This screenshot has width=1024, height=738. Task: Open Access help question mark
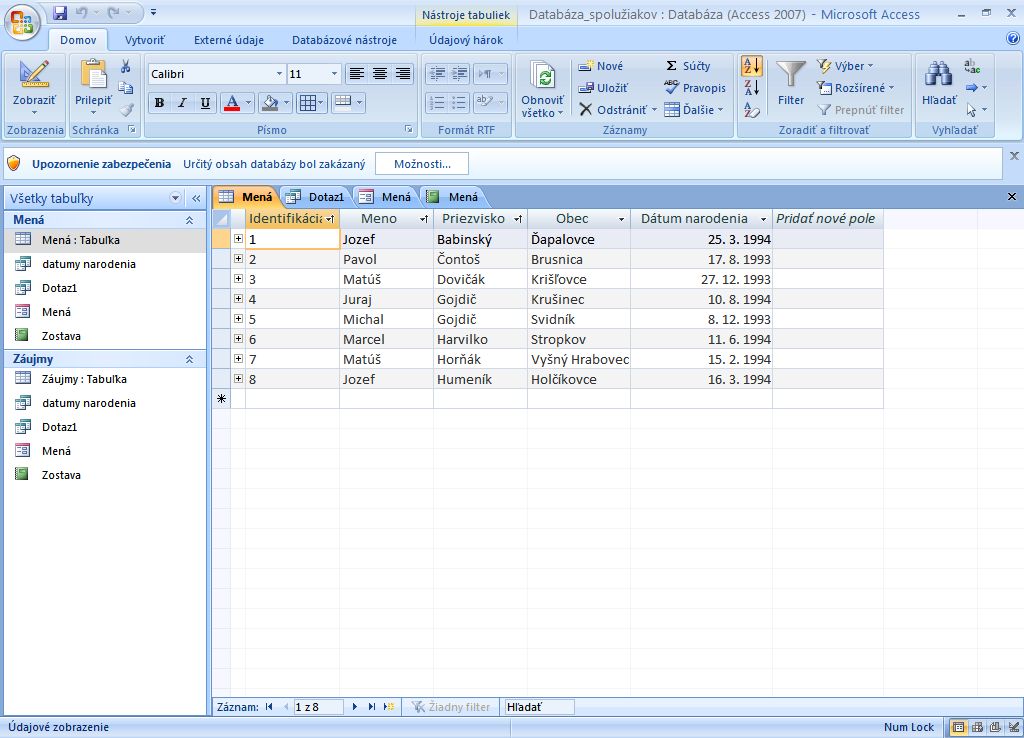(1013, 39)
